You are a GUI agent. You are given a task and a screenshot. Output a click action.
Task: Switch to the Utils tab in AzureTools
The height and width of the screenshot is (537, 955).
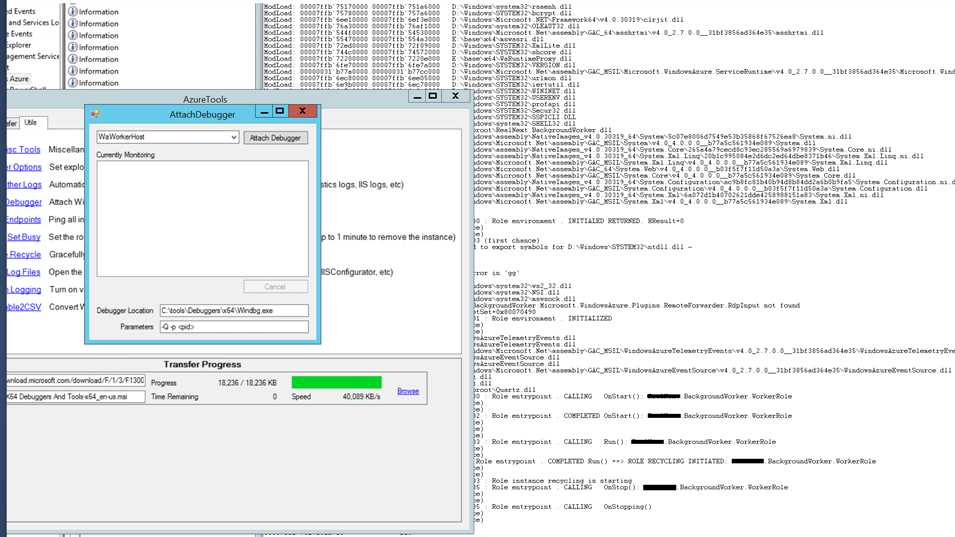pyautogui.click(x=31, y=122)
